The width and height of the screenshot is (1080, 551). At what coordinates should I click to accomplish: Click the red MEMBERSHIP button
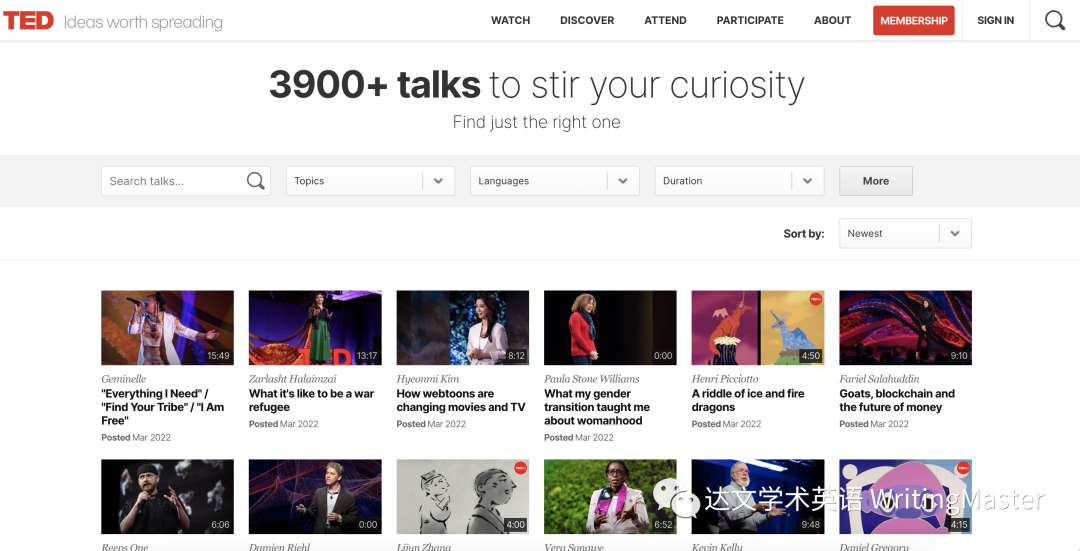coord(913,21)
